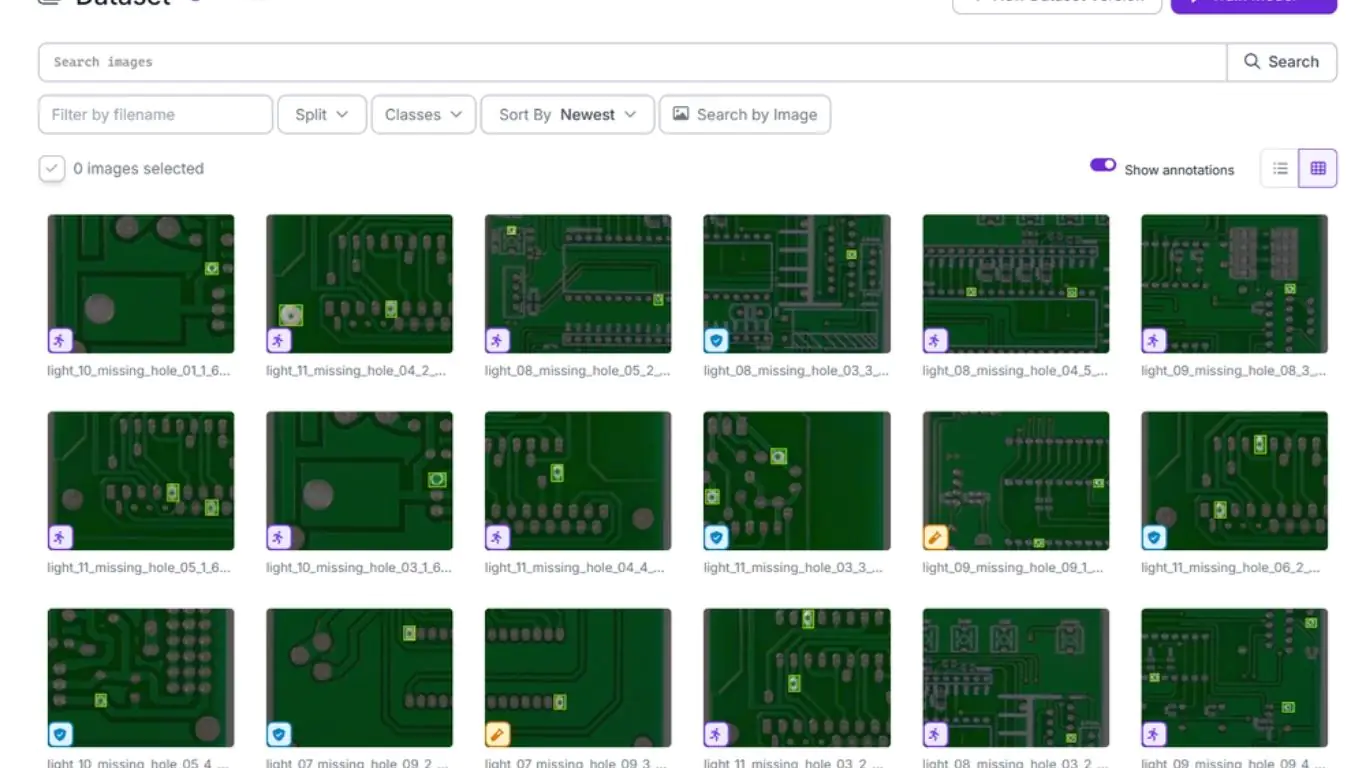
Task: Click the valid shield badge on light_11_missing_hole_06 thumbnail
Action: coord(1153,537)
